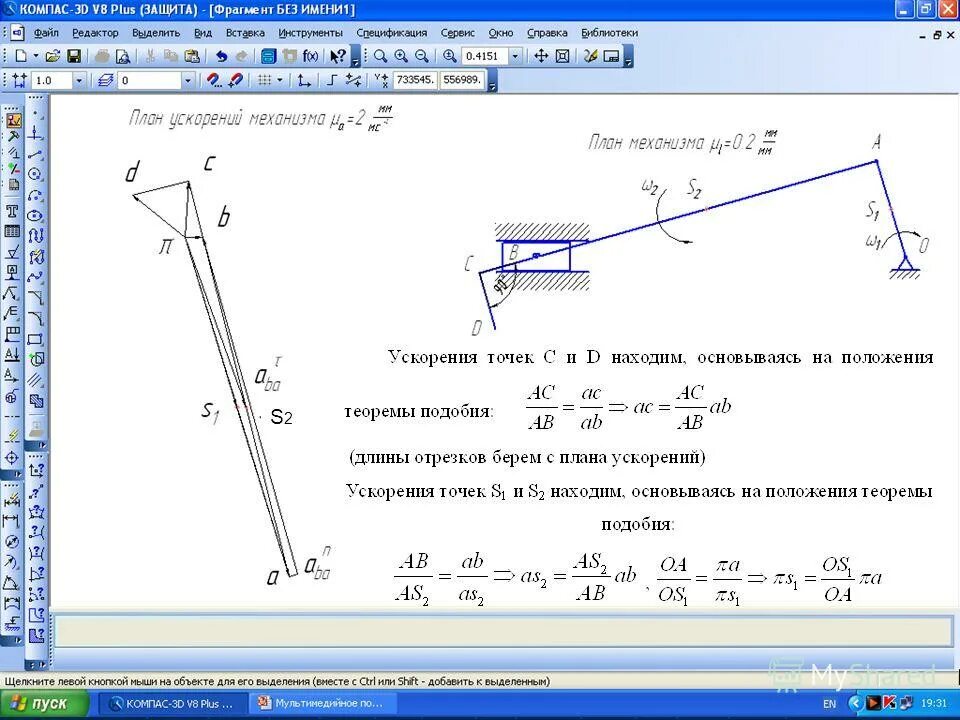The image size is (960, 720).
Task: Click the пуск Start button
Action: coord(43,704)
